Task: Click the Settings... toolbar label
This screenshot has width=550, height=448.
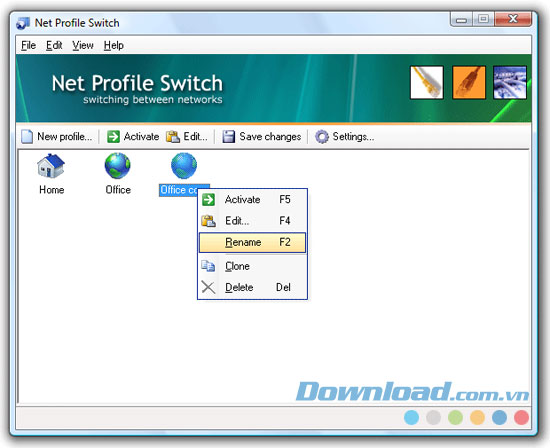Action: pyautogui.click(x=353, y=136)
